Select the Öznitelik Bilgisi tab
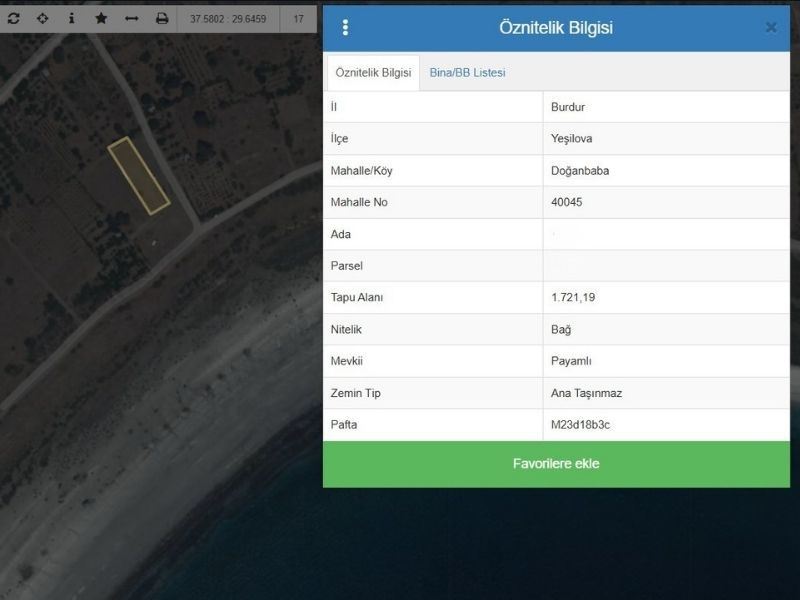Screen dimensions: 800x600 (373, 73)
